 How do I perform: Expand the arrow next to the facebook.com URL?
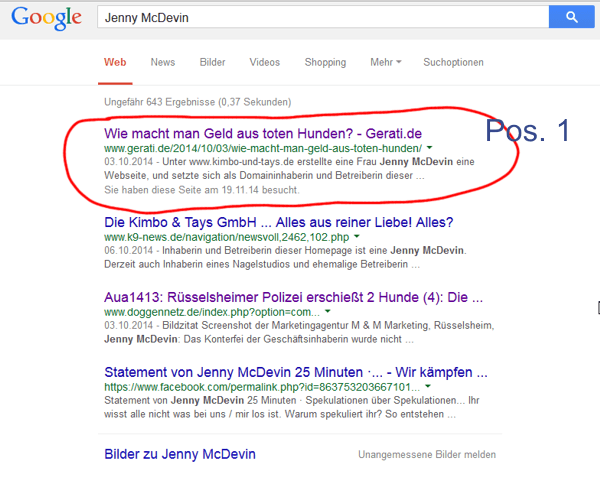click(x=428, y=387)
